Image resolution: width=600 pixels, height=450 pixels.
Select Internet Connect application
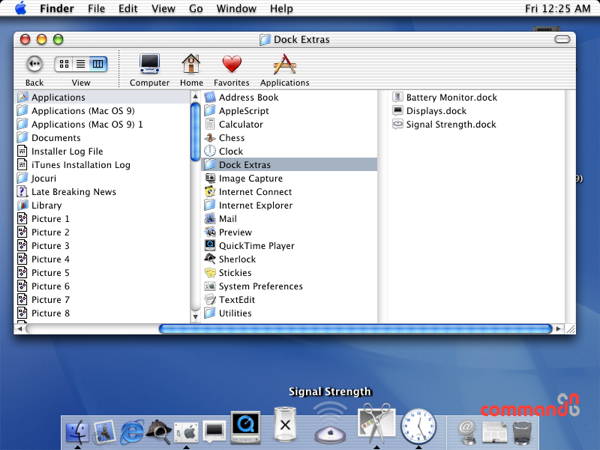pyautogui.click(x=289, y=192)
